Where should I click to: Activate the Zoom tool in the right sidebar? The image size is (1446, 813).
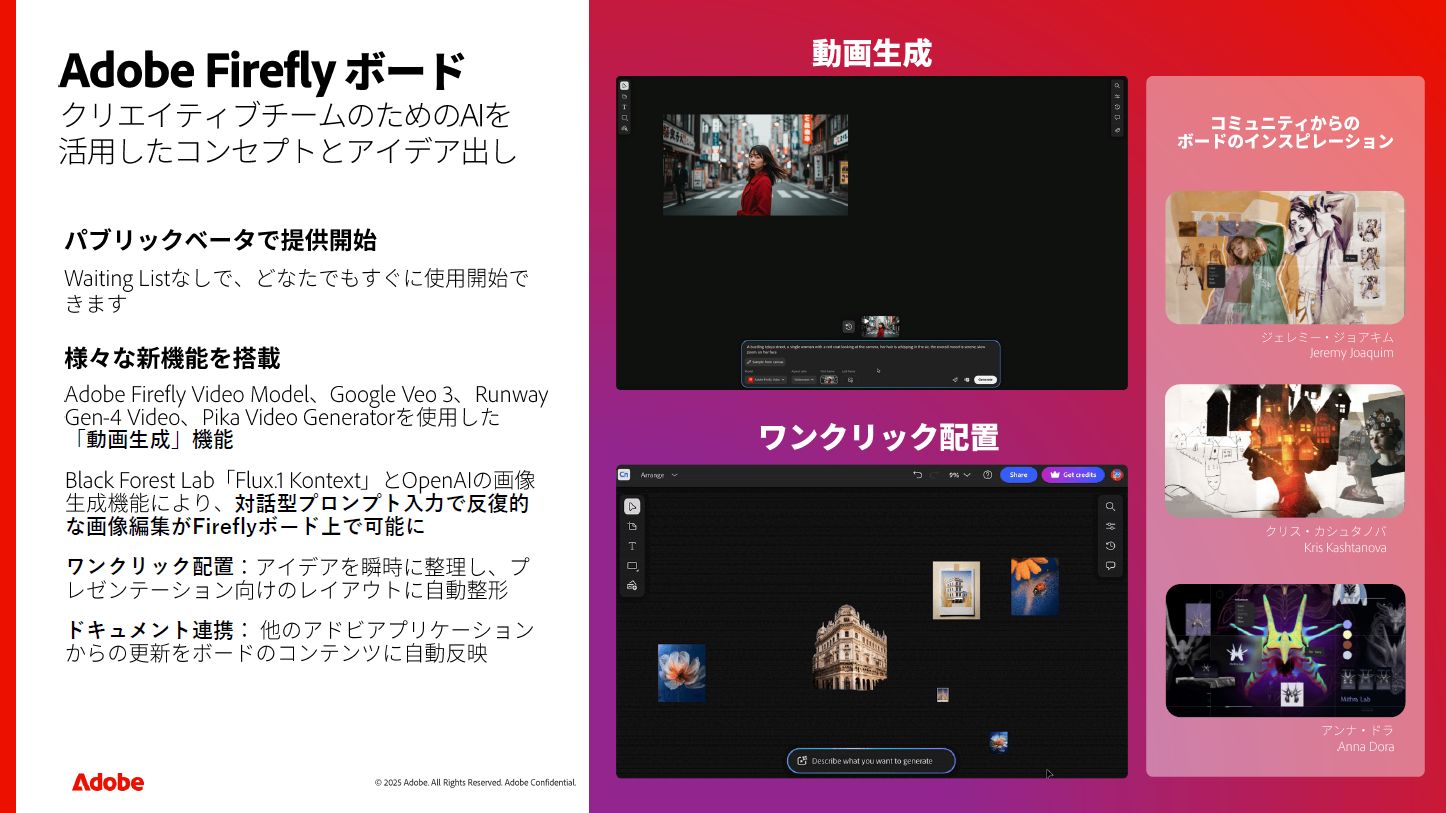1111,507
